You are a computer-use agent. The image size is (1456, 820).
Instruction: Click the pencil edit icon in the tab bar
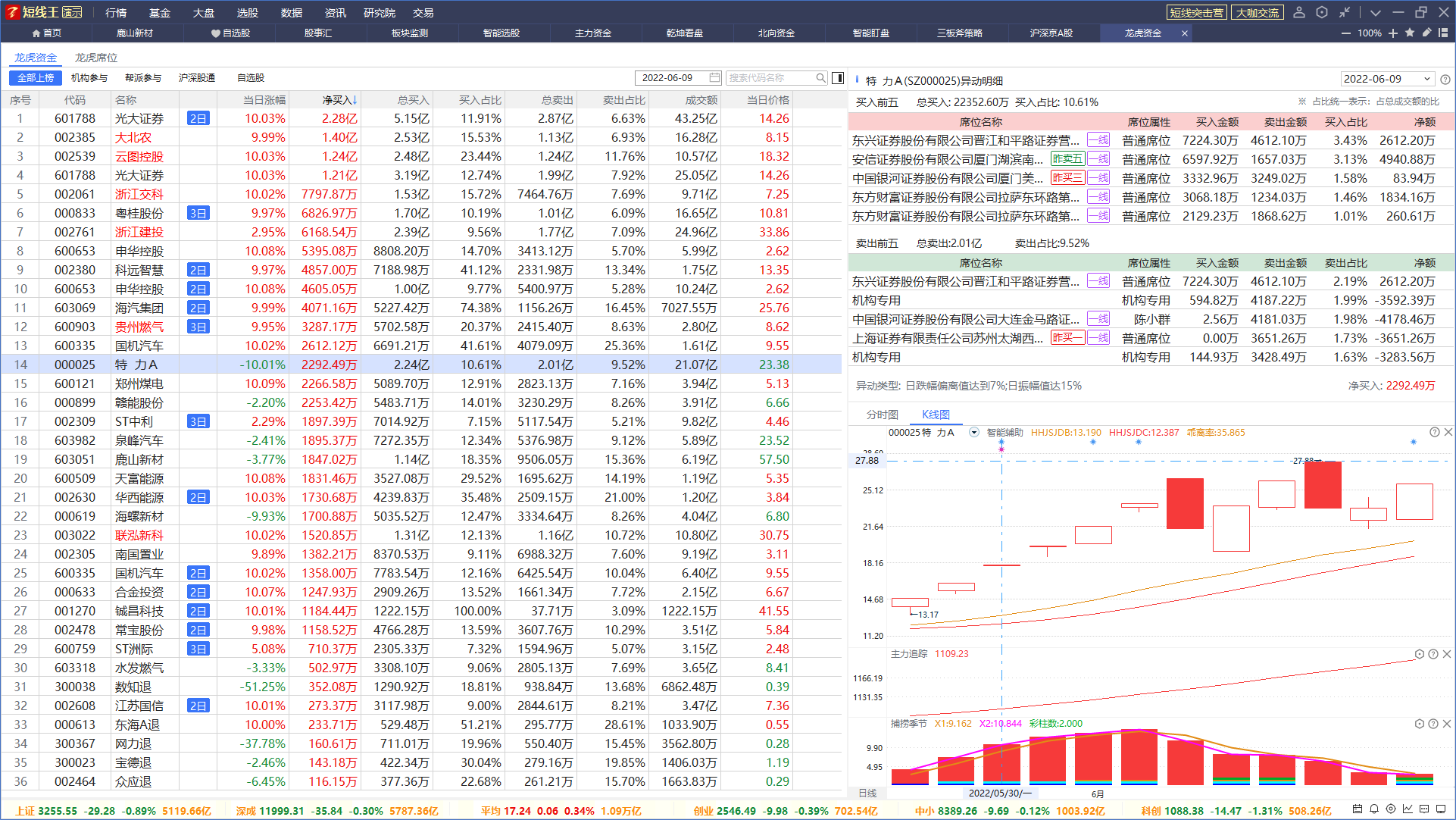pyautogui.click(x=1426, y=33)
